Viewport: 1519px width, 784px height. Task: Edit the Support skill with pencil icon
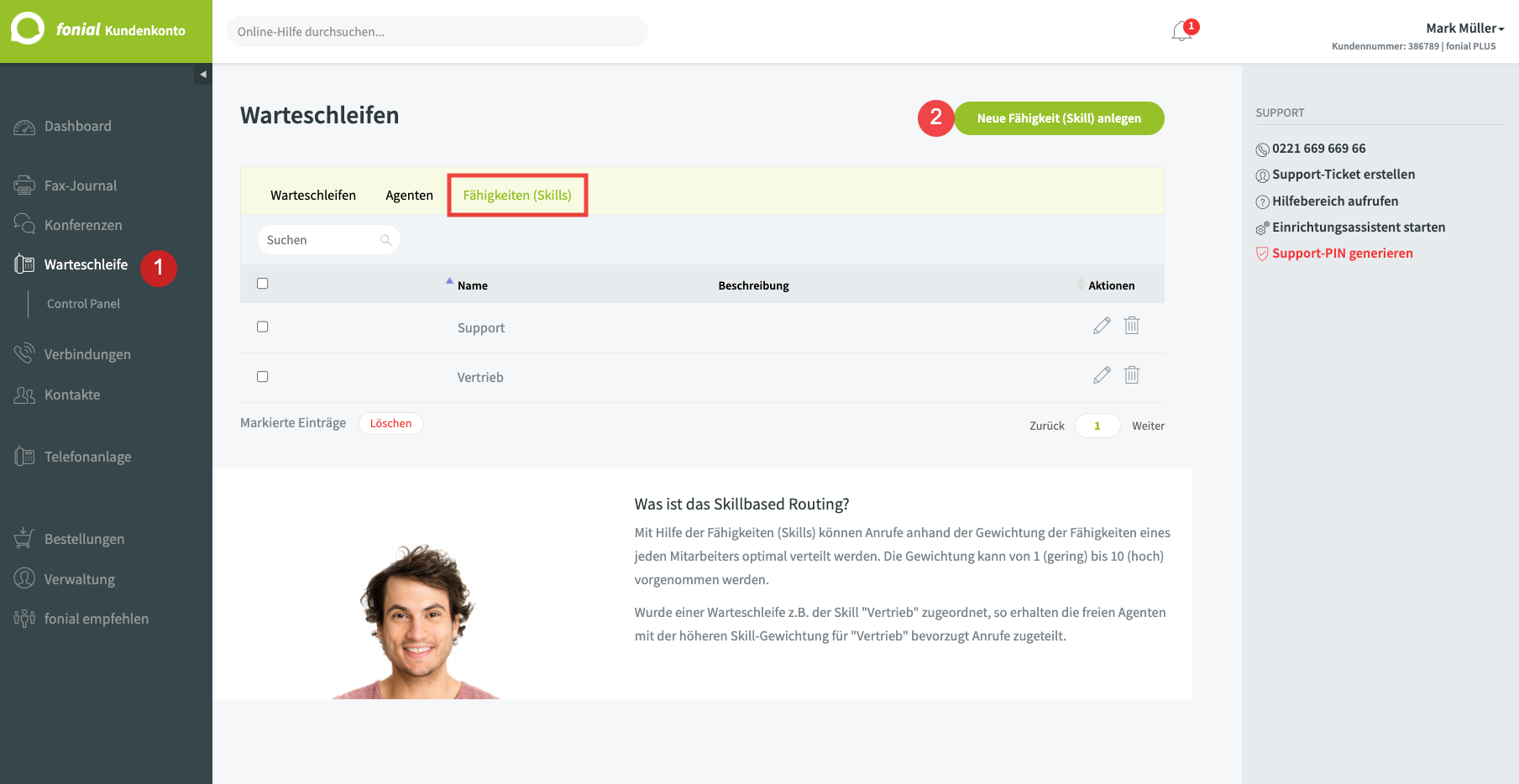pyautogui.click(x=1102, y=326)
